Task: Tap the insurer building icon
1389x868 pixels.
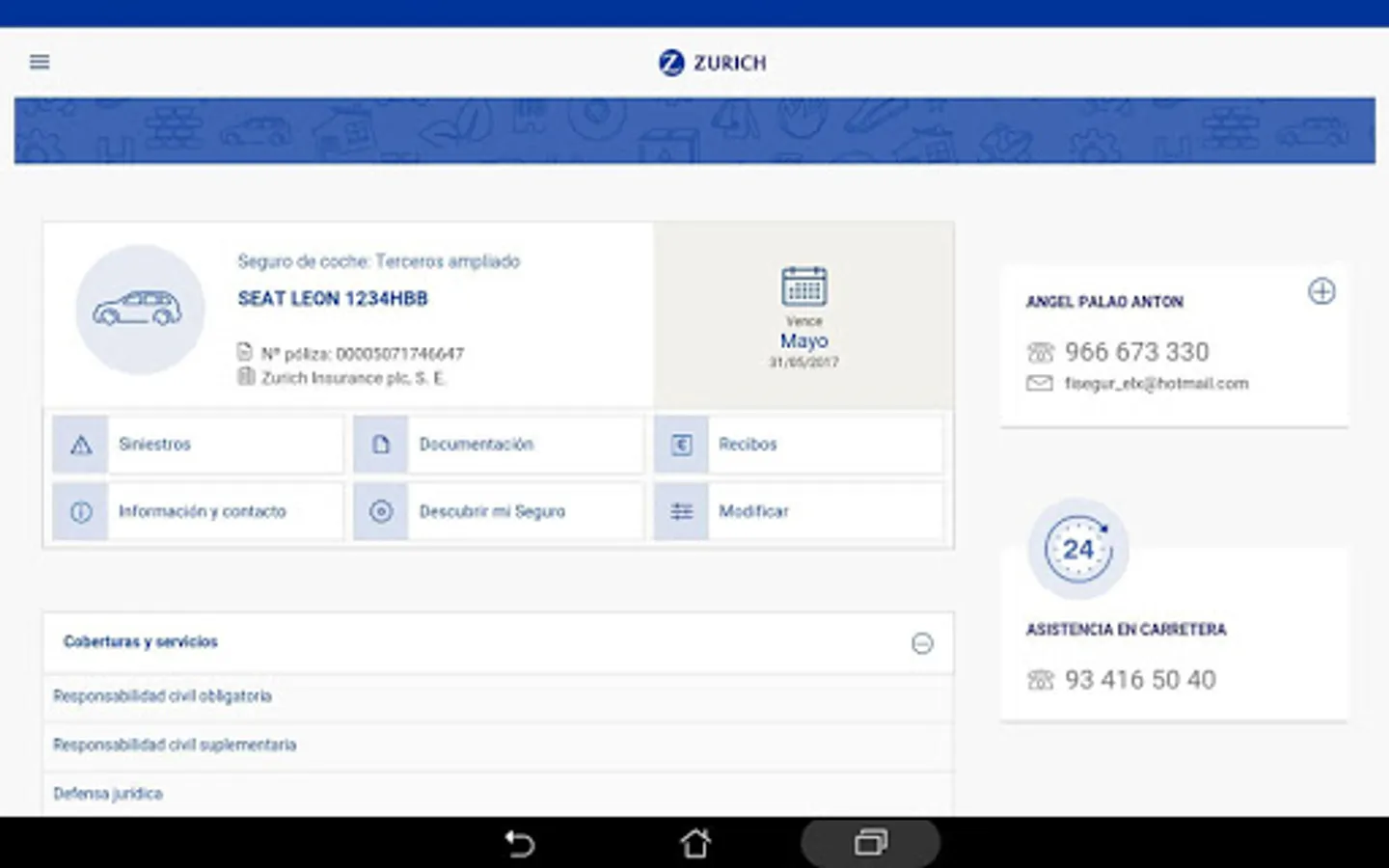Action: click(246, 376)
